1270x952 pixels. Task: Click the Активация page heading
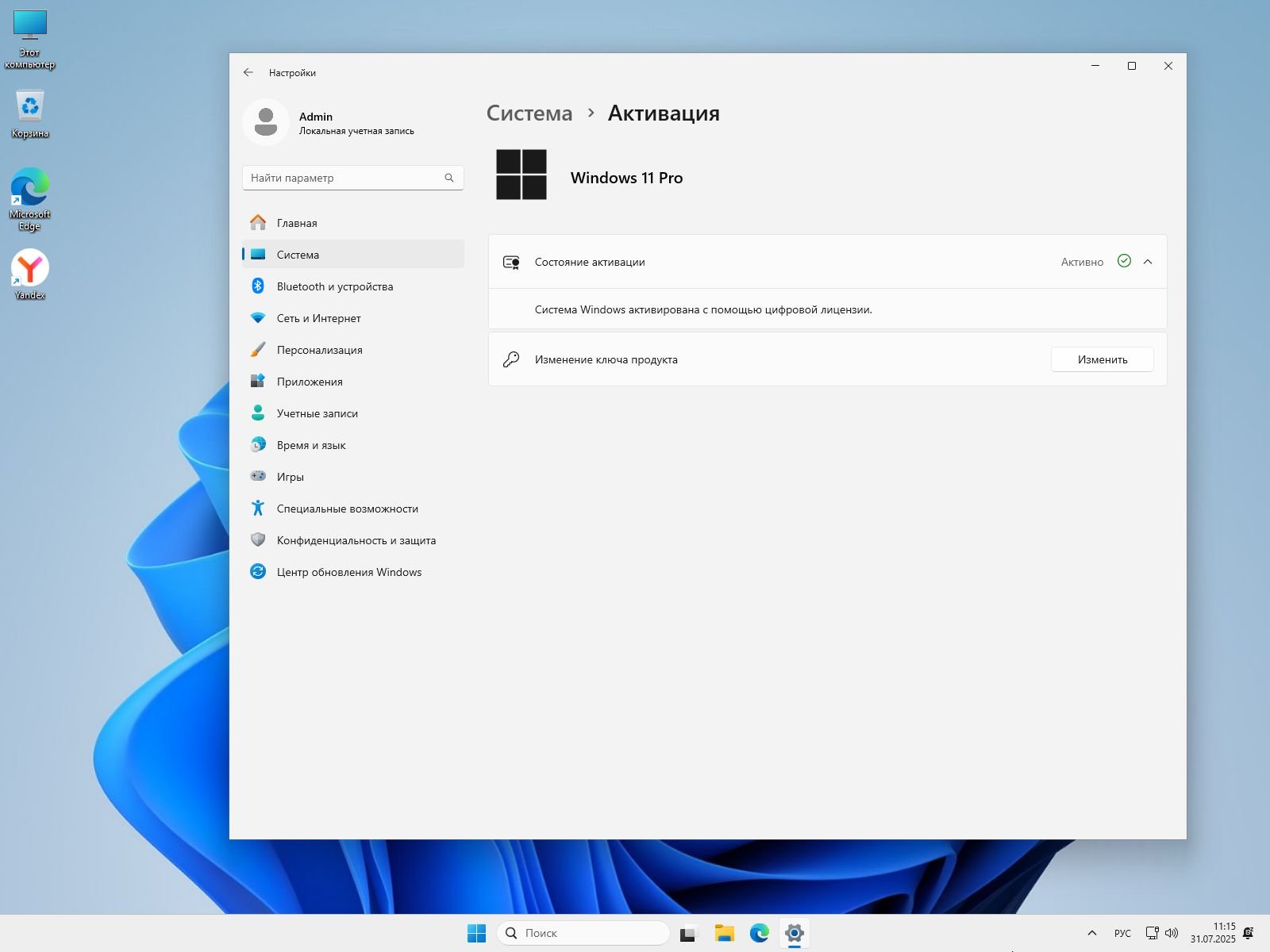coord(664,113)
